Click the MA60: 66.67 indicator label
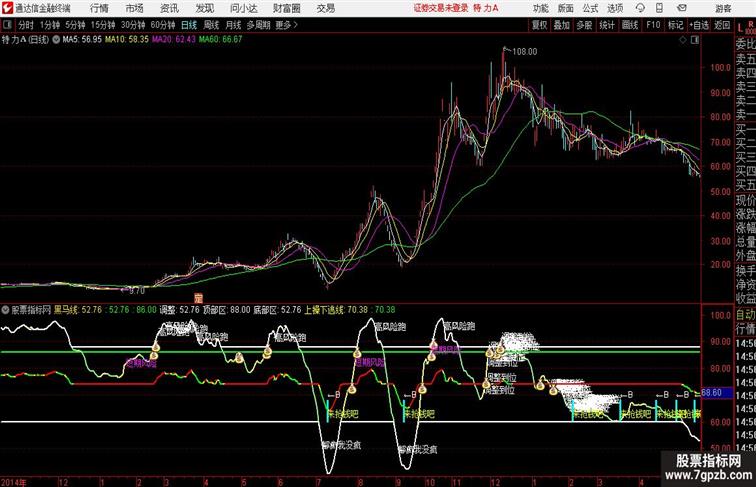756x487 pixels. 220,40
